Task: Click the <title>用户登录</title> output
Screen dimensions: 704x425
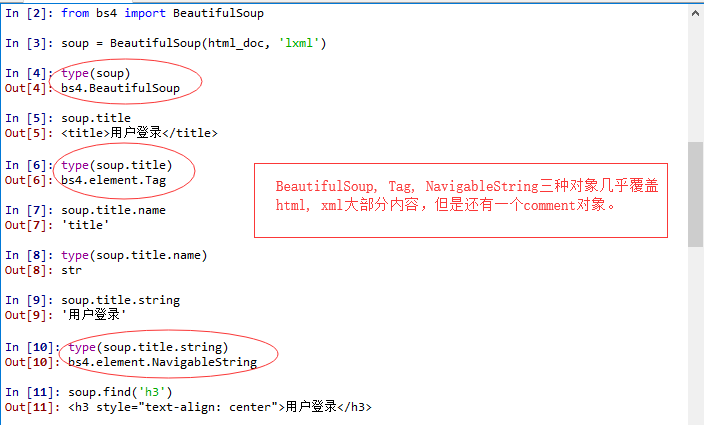Action: [x=139, y=133]
